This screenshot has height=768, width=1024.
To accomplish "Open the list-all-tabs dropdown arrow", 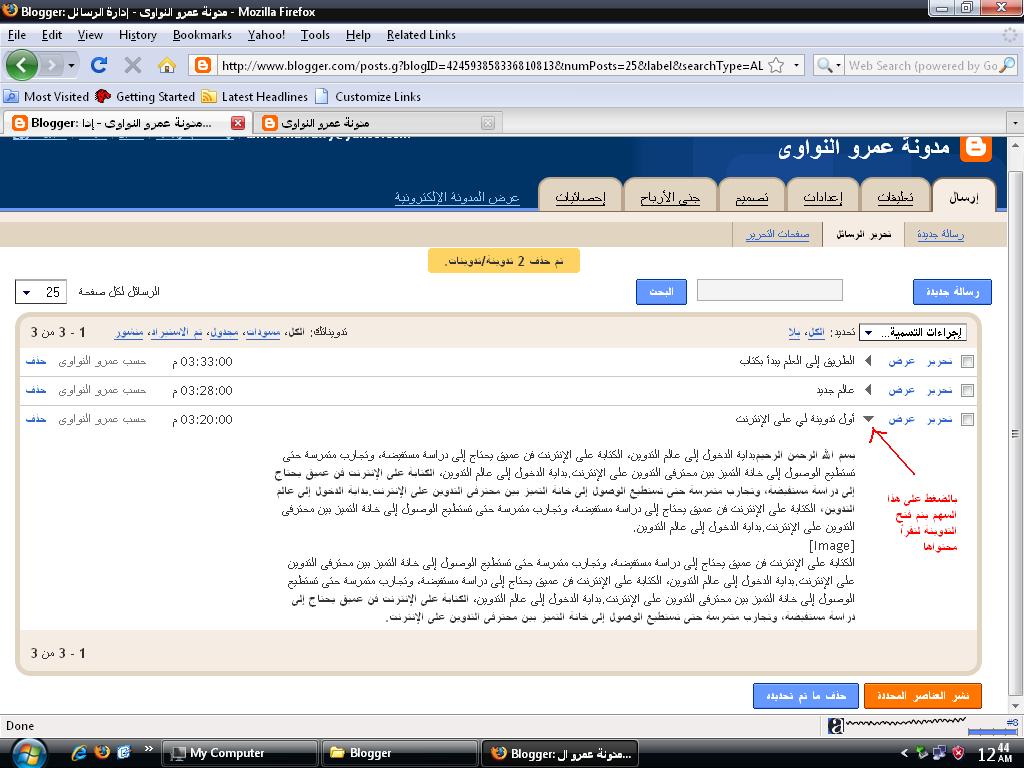I will pos(1015,123).
